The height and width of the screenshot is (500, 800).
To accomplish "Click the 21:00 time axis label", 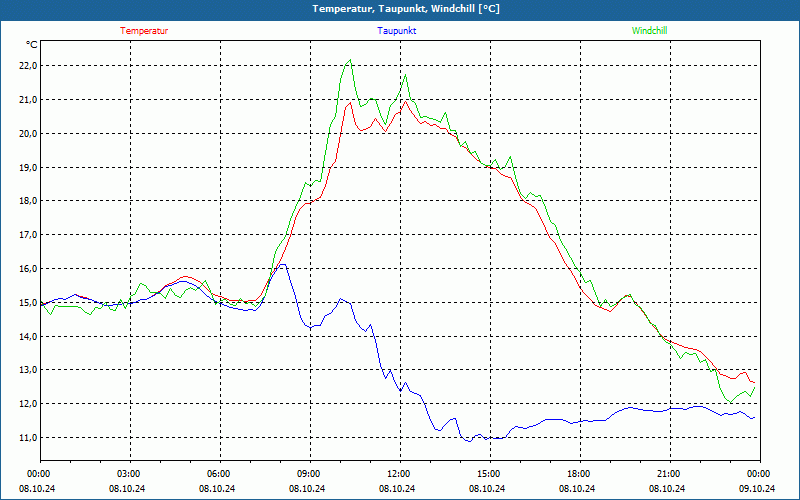I will (668, 473).
